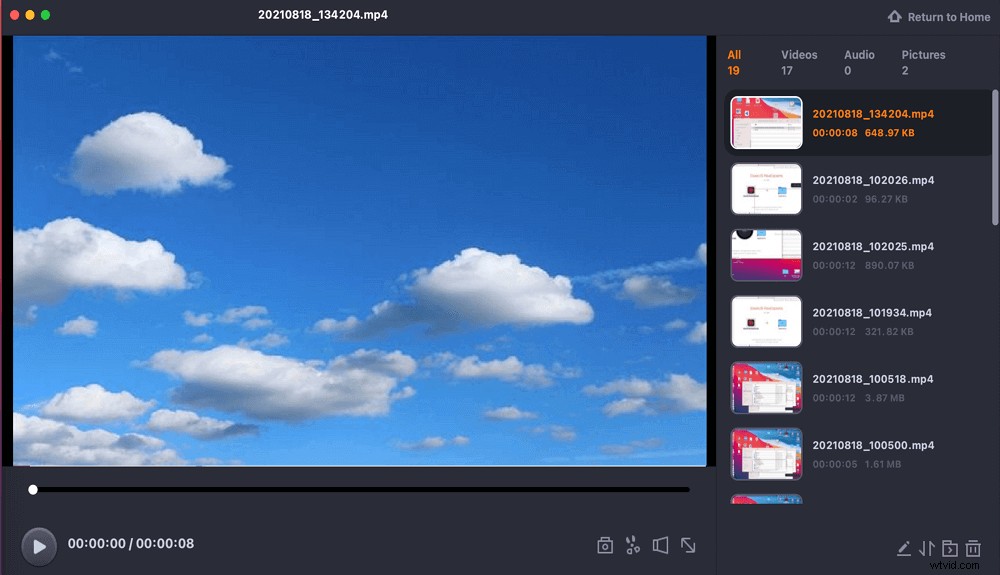The image size is (1000, 575).
Task: Sort the recordings list with the arrows icon
Action: pos(927,548)
